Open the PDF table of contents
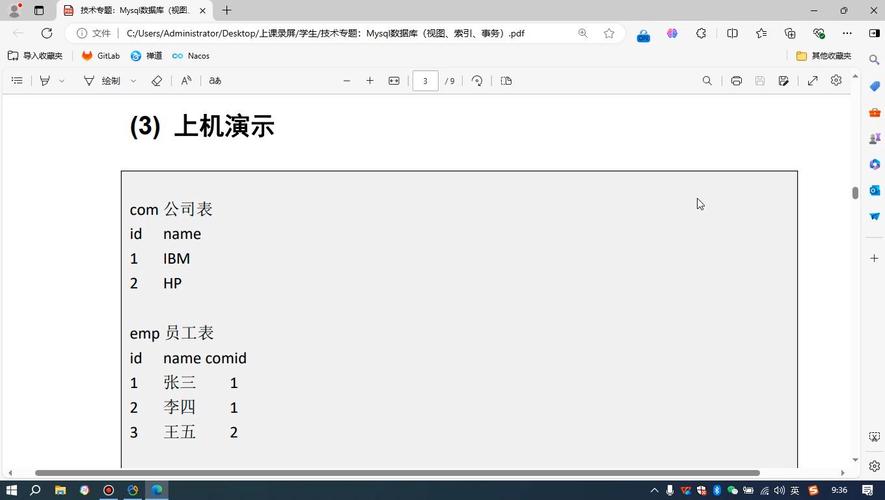 click(17, 81)
